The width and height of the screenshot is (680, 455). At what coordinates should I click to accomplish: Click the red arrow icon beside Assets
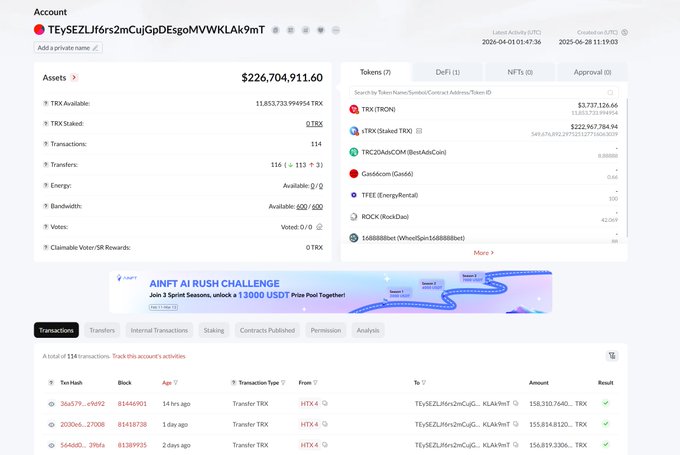tap(74, 77)
